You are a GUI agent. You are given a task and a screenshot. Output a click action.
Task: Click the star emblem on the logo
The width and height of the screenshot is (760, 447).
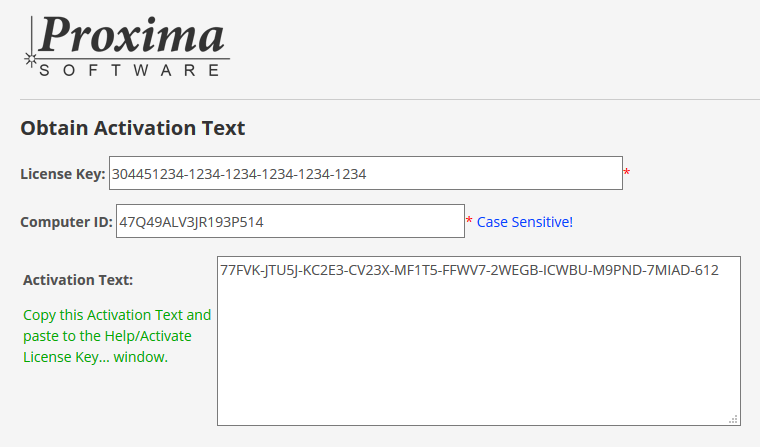click(x=31, y=60)
